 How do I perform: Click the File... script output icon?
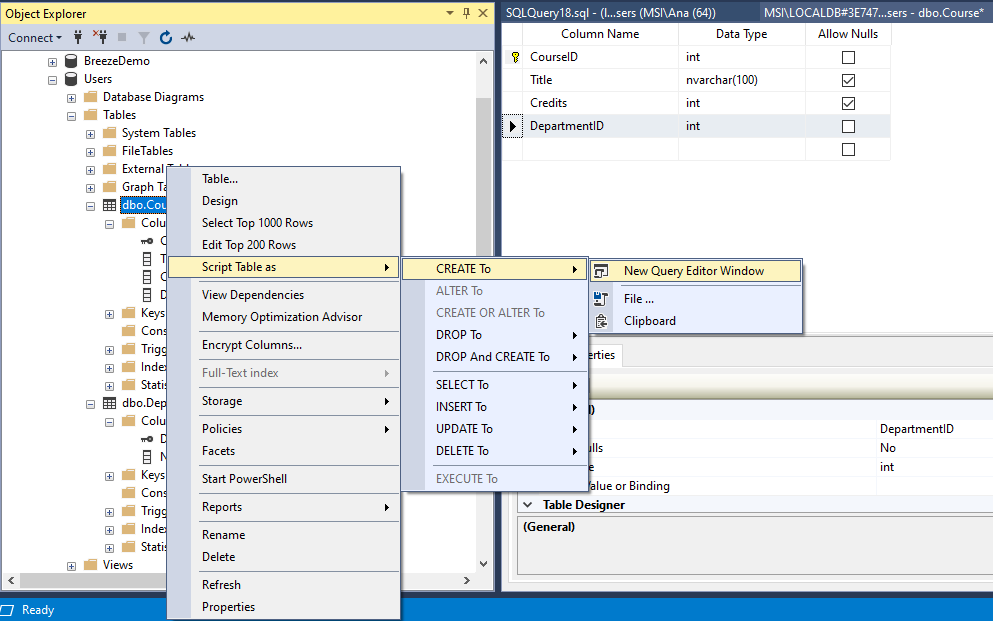[x=600, y=298]
